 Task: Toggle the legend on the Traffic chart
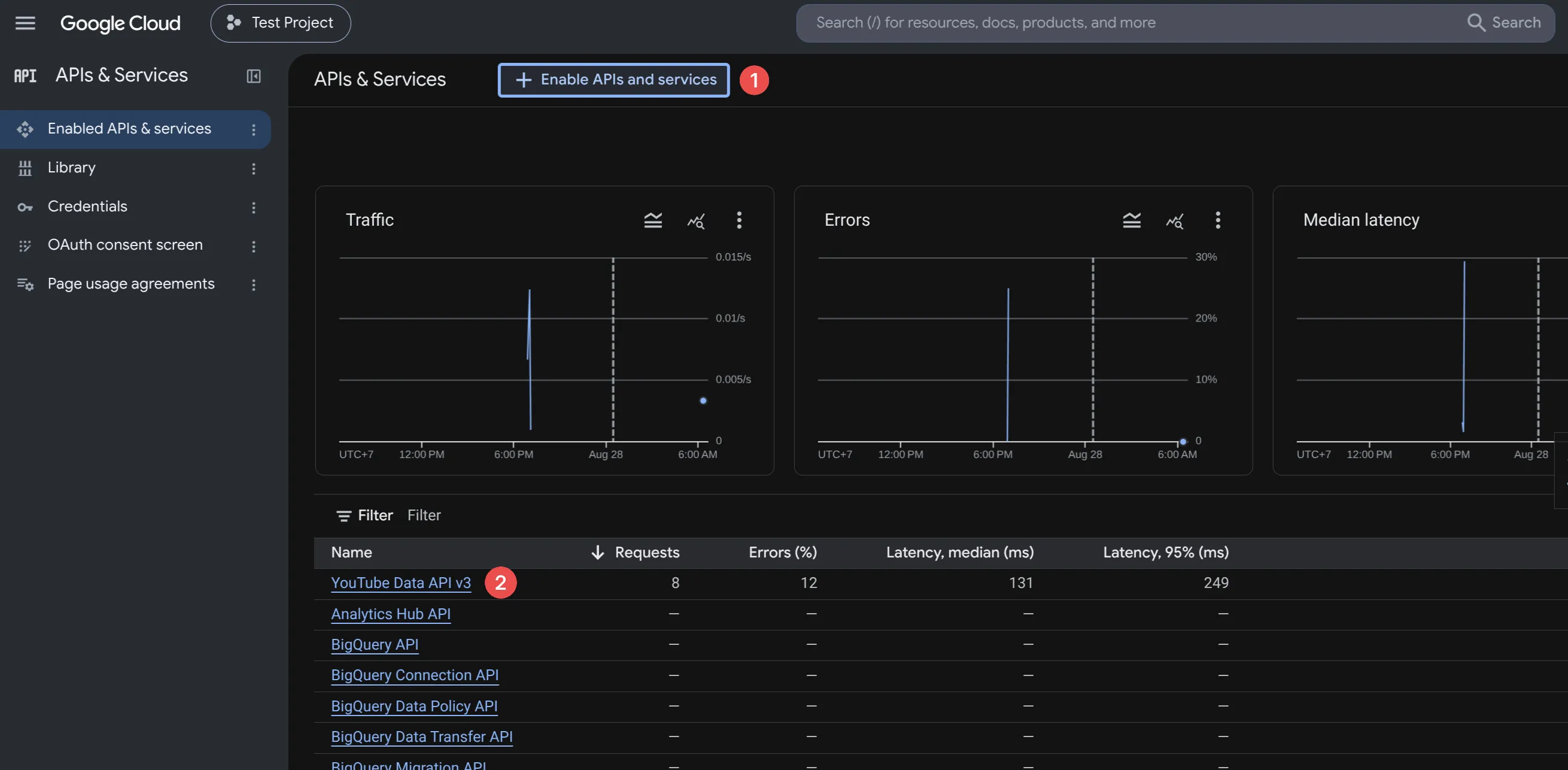tap(653, 220)
